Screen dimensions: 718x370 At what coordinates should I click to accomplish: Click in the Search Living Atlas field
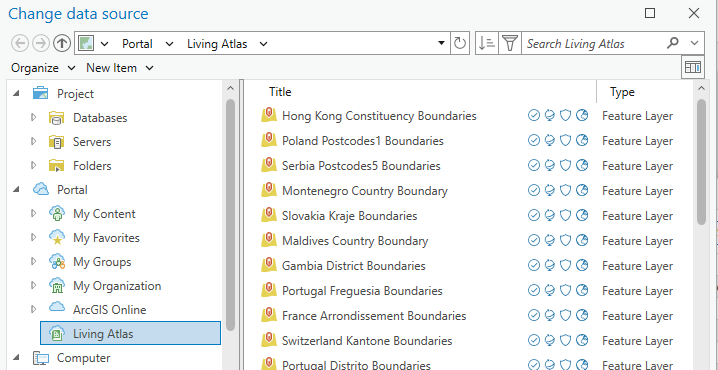pyautogui.click(x=593, y=44)
